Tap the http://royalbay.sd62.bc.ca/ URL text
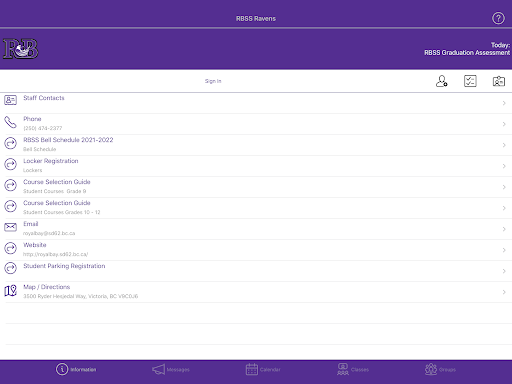The height and width of the screenshot is (384, 512). [55, 254]
